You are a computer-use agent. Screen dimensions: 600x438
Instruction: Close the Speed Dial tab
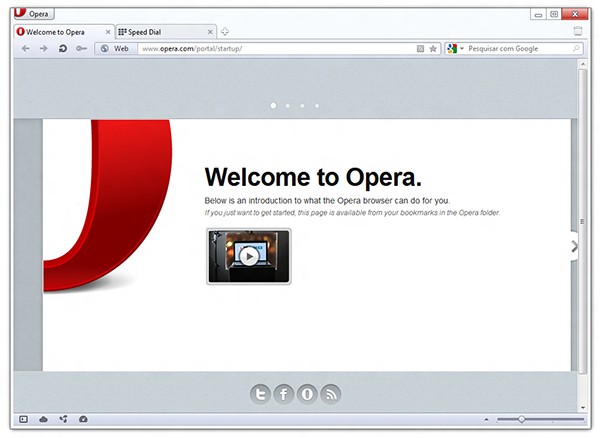210,32
